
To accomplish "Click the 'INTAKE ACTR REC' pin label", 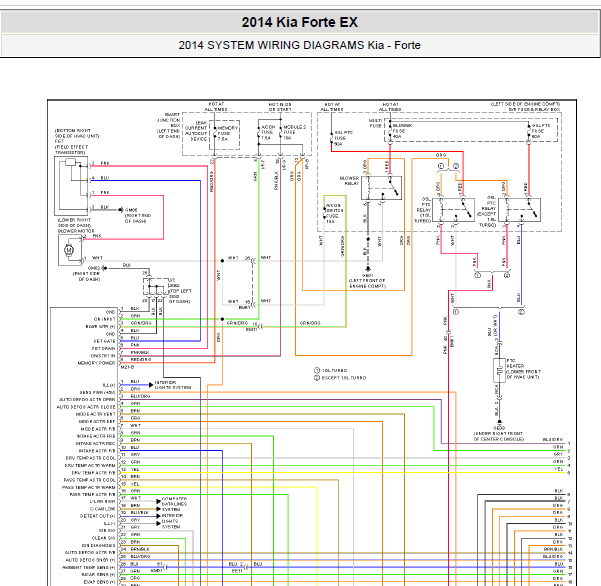I will (x=95, y=443).
